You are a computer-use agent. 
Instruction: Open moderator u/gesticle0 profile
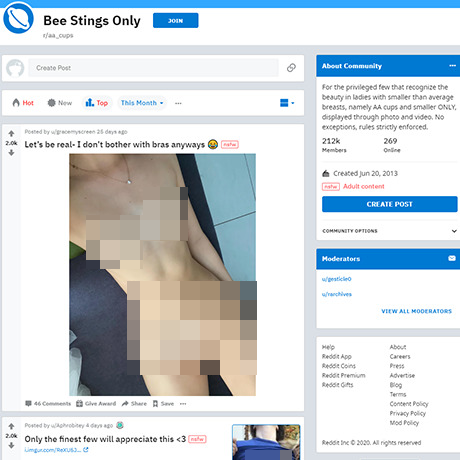336,279
